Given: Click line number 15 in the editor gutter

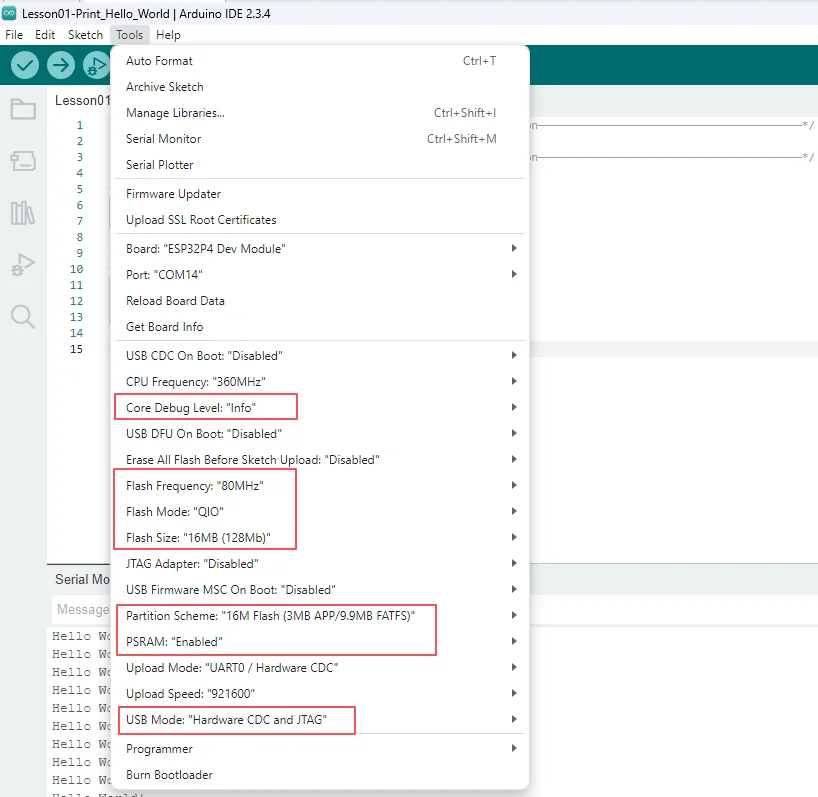Looking at the screenshot, I should [76, 349].
